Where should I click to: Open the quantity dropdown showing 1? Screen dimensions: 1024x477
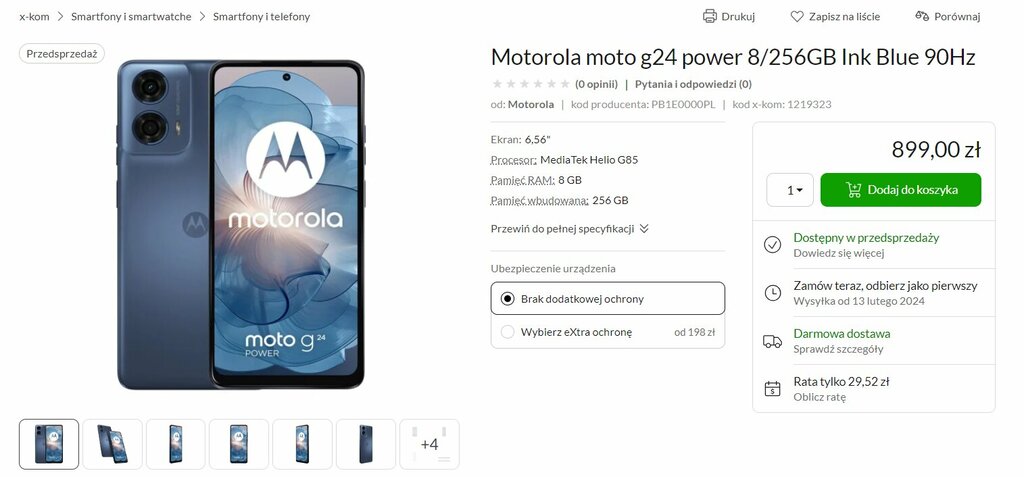(790, 190)
